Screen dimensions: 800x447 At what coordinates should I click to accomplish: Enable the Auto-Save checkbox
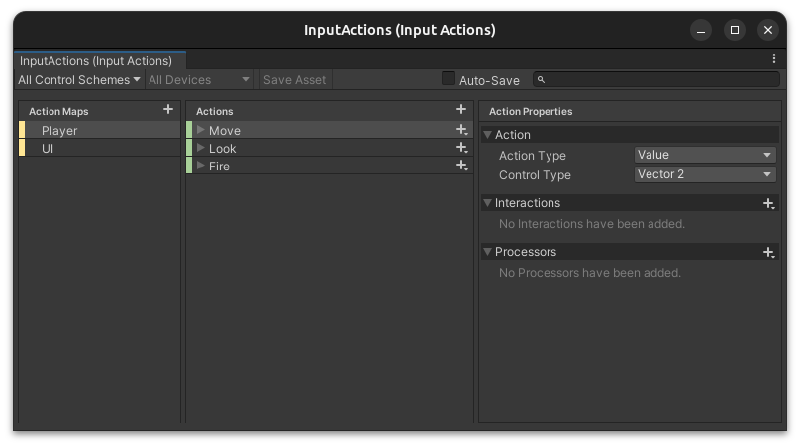click(x=448, y=79)
